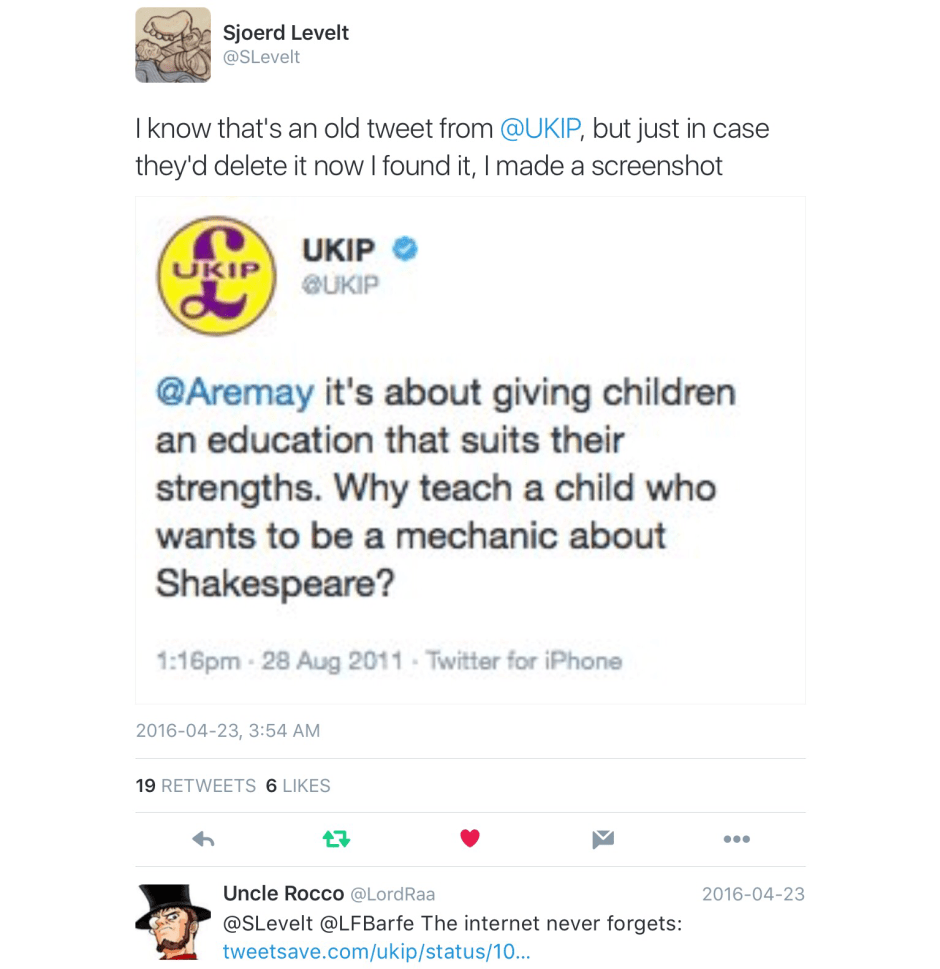Screen dimensions: 940x969
Task: Click the envelope direct message icon
Action: [x=603, y=839]
